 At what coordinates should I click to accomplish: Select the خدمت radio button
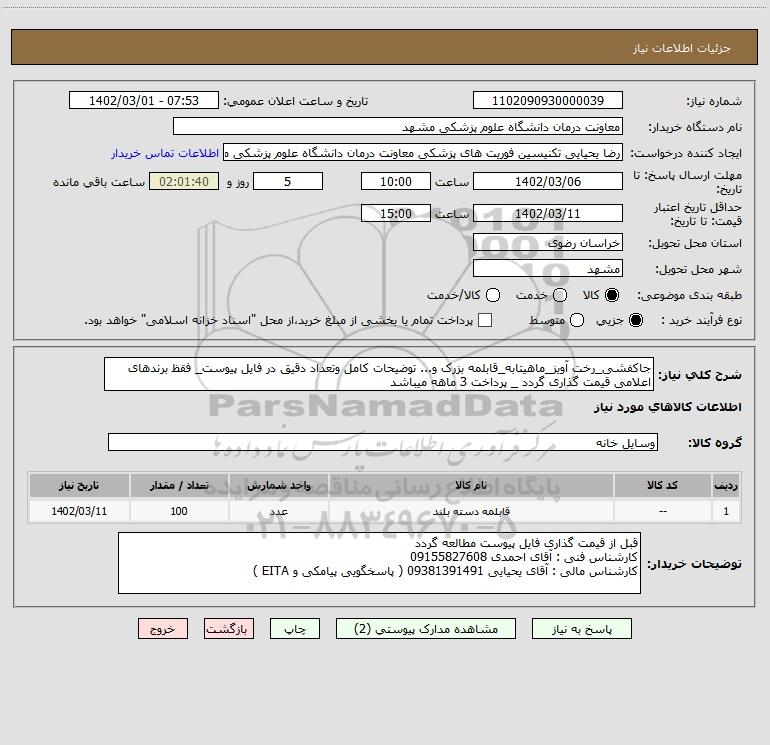tap(560, 295)
